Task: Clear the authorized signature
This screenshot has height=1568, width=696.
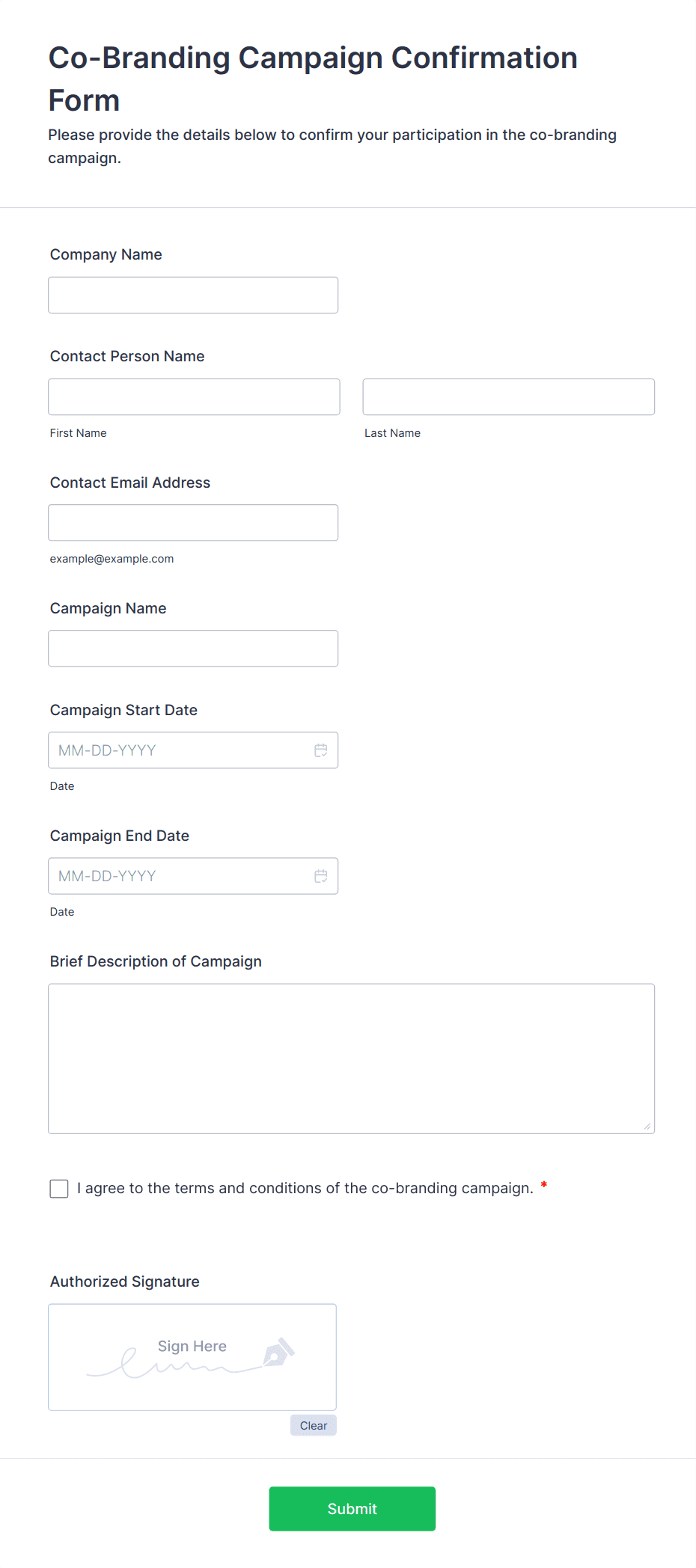Action: tap(313, 1426)
